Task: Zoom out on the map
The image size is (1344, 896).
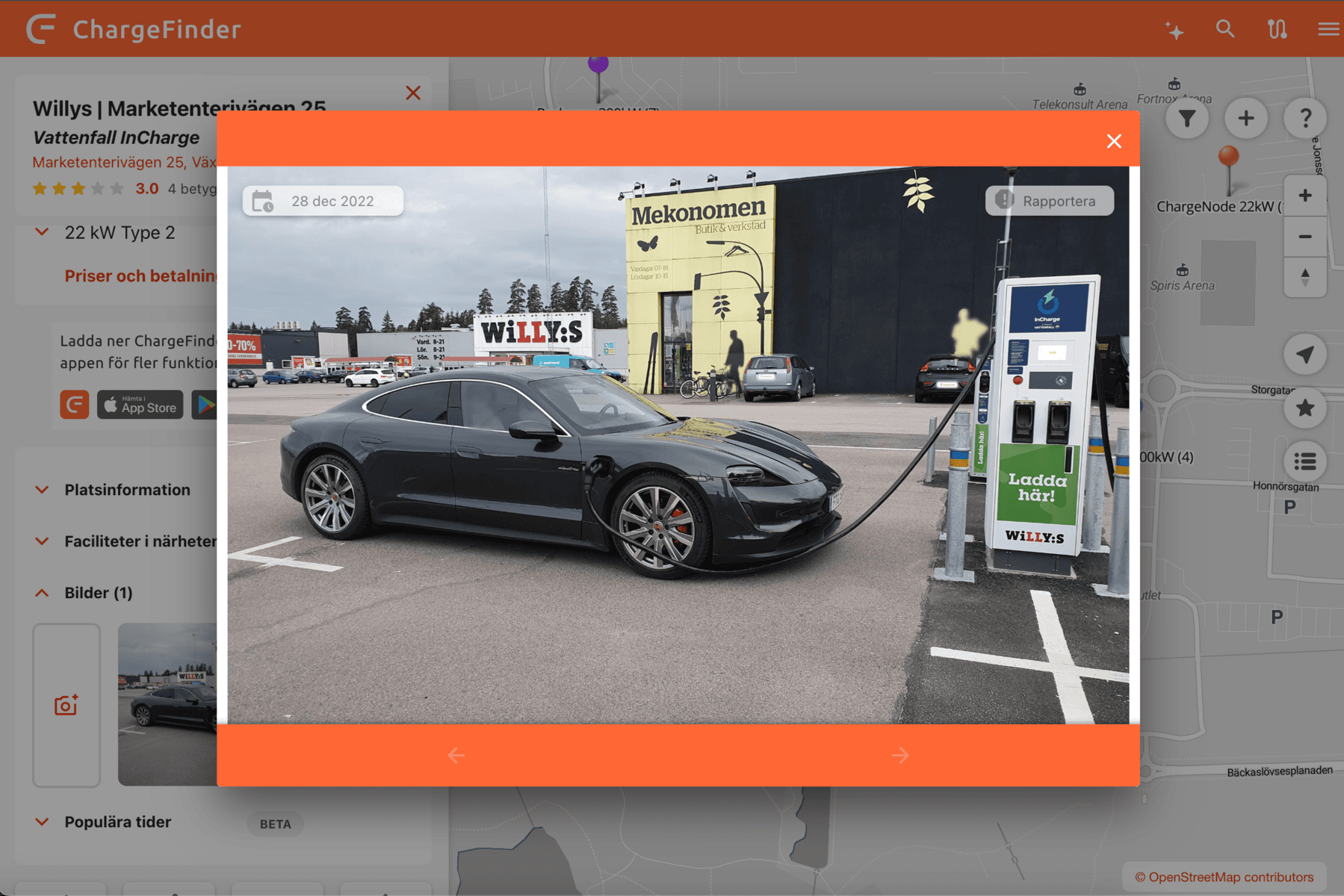Action: (1305, 237)
